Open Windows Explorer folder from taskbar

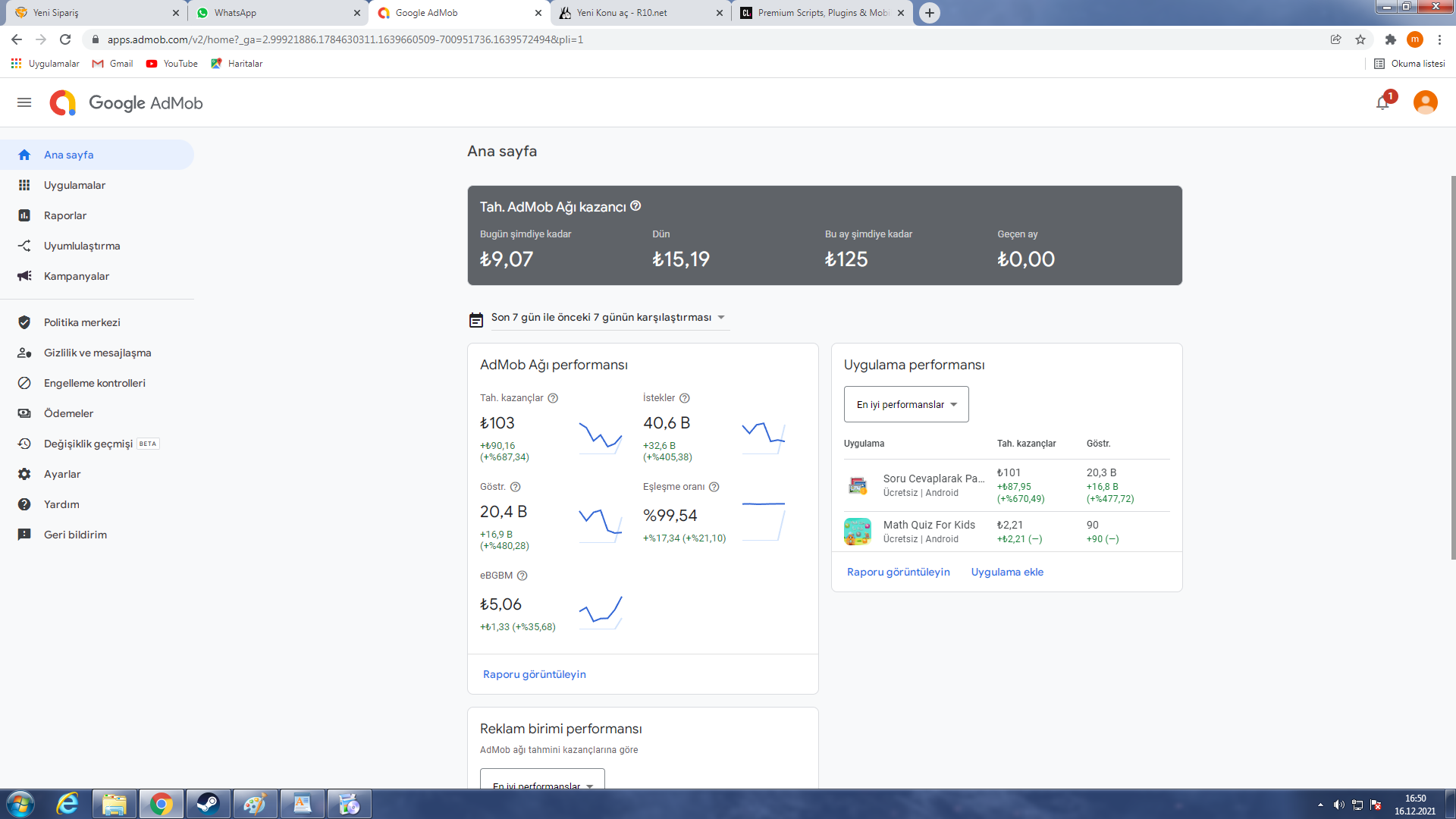pos(115,804)
